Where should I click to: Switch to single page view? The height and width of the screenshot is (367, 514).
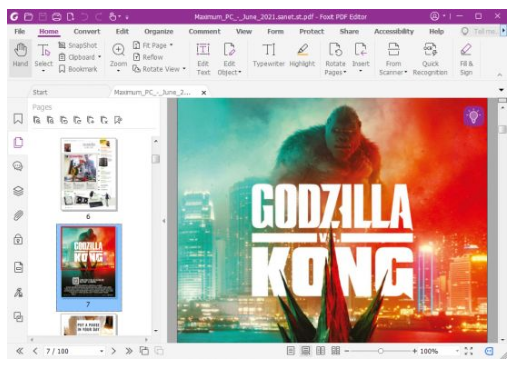[x=291, y=351]
